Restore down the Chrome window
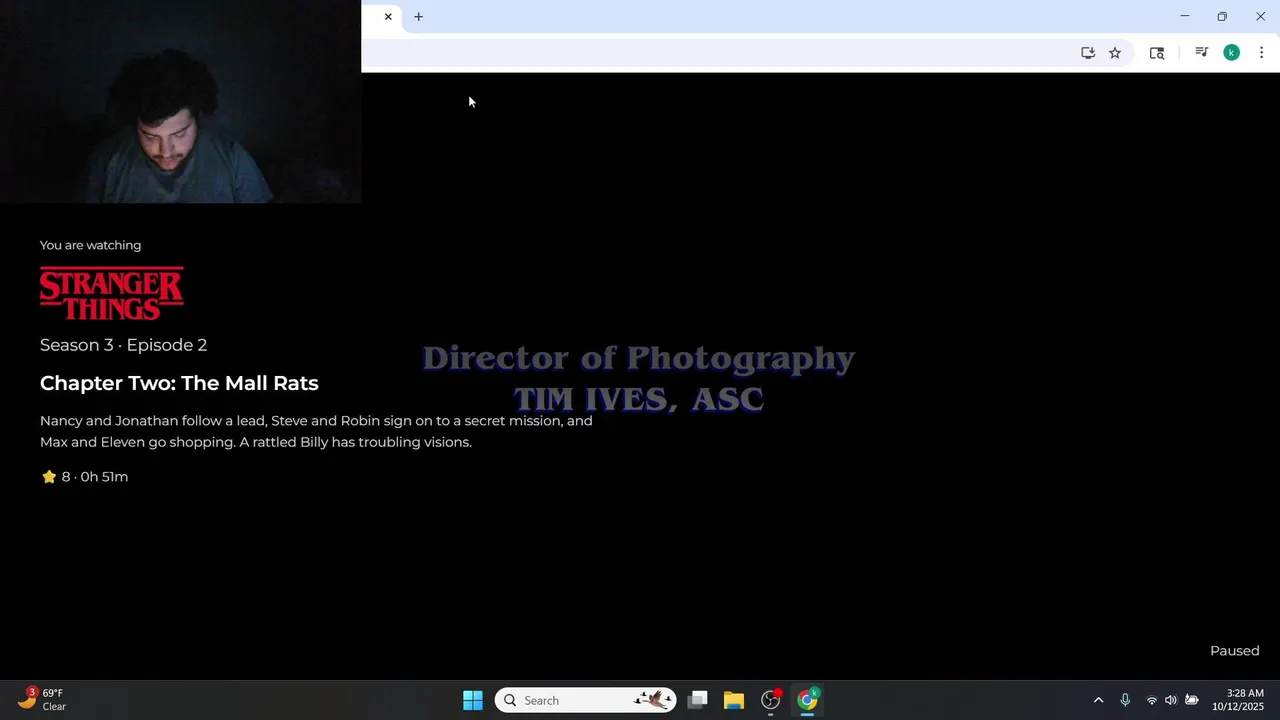The image size is (1280, 720). [x=1222, y=17]
